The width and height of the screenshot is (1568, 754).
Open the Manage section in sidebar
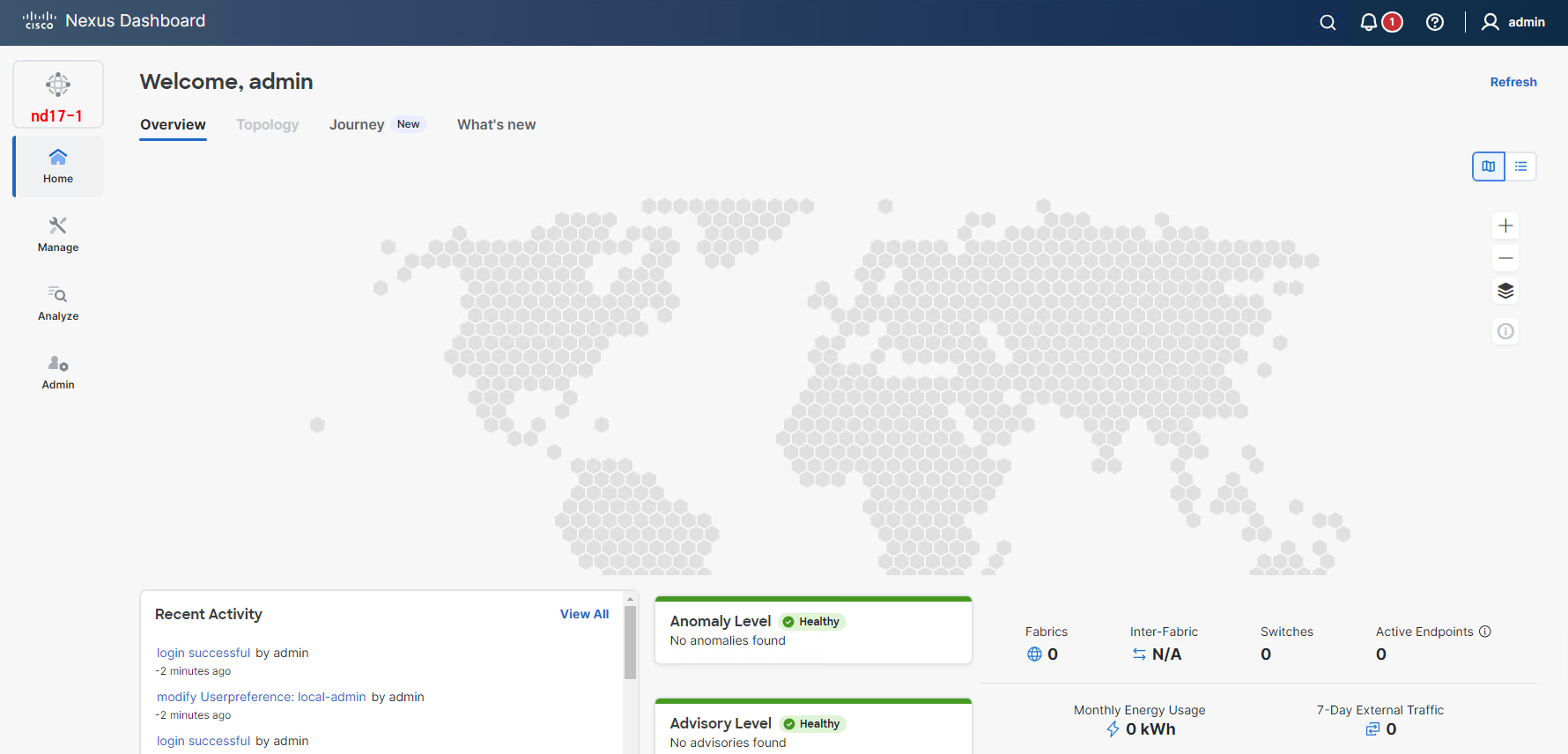point(58,234)
